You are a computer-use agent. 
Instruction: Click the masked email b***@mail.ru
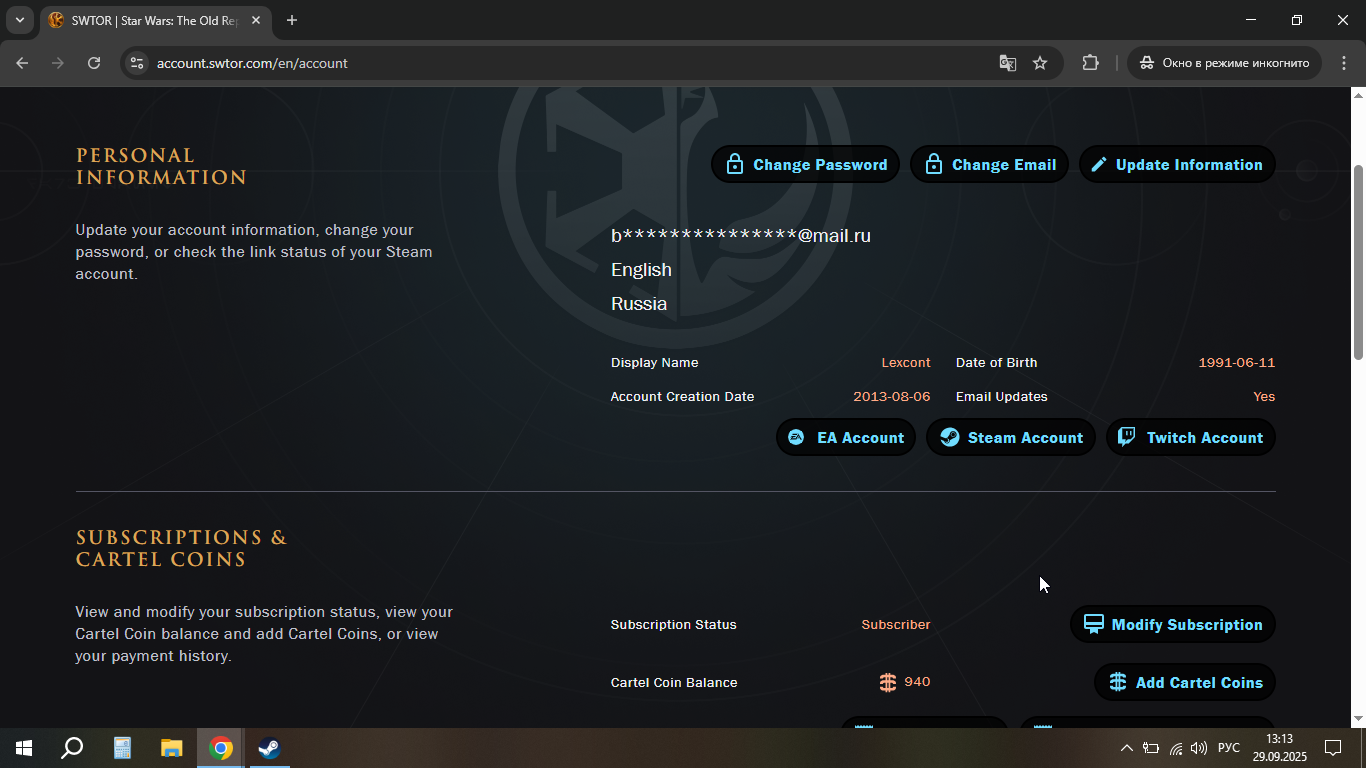(741, 236)
